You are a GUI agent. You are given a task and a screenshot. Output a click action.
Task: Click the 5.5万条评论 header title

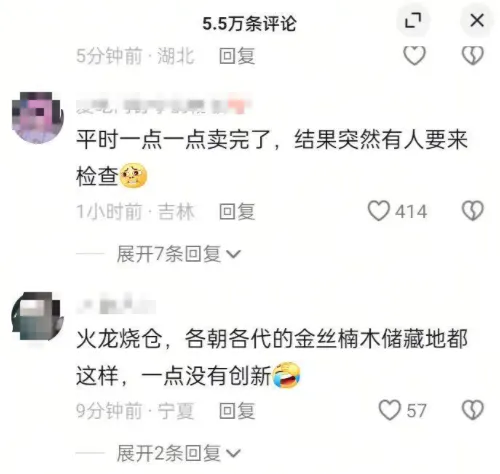pyautogui.click(x=249, y=23)
